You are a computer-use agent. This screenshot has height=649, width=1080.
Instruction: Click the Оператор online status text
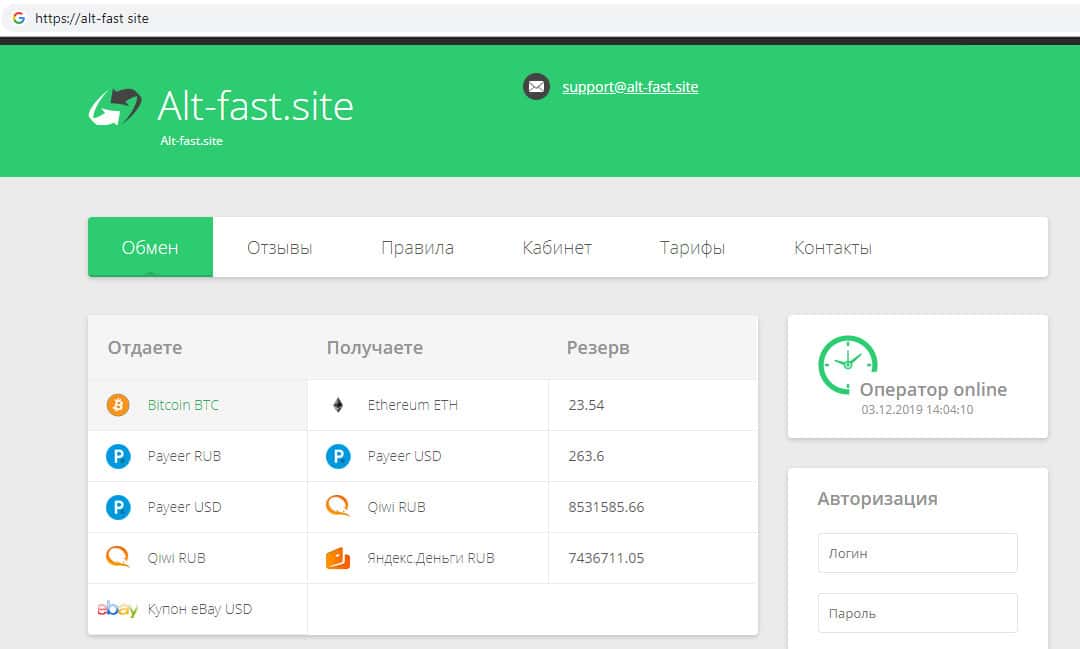pyautogui.click(x=933, y=389)
